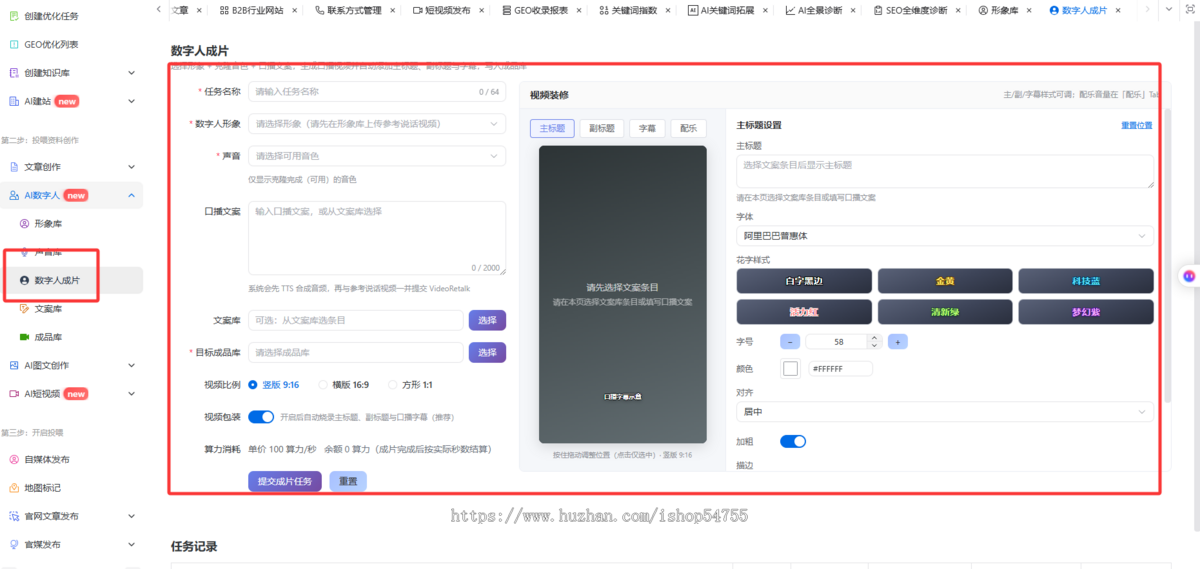The image size is (1200, 569).
Task: Click the AI图文创作 image icon
Action: coord(14,365)
